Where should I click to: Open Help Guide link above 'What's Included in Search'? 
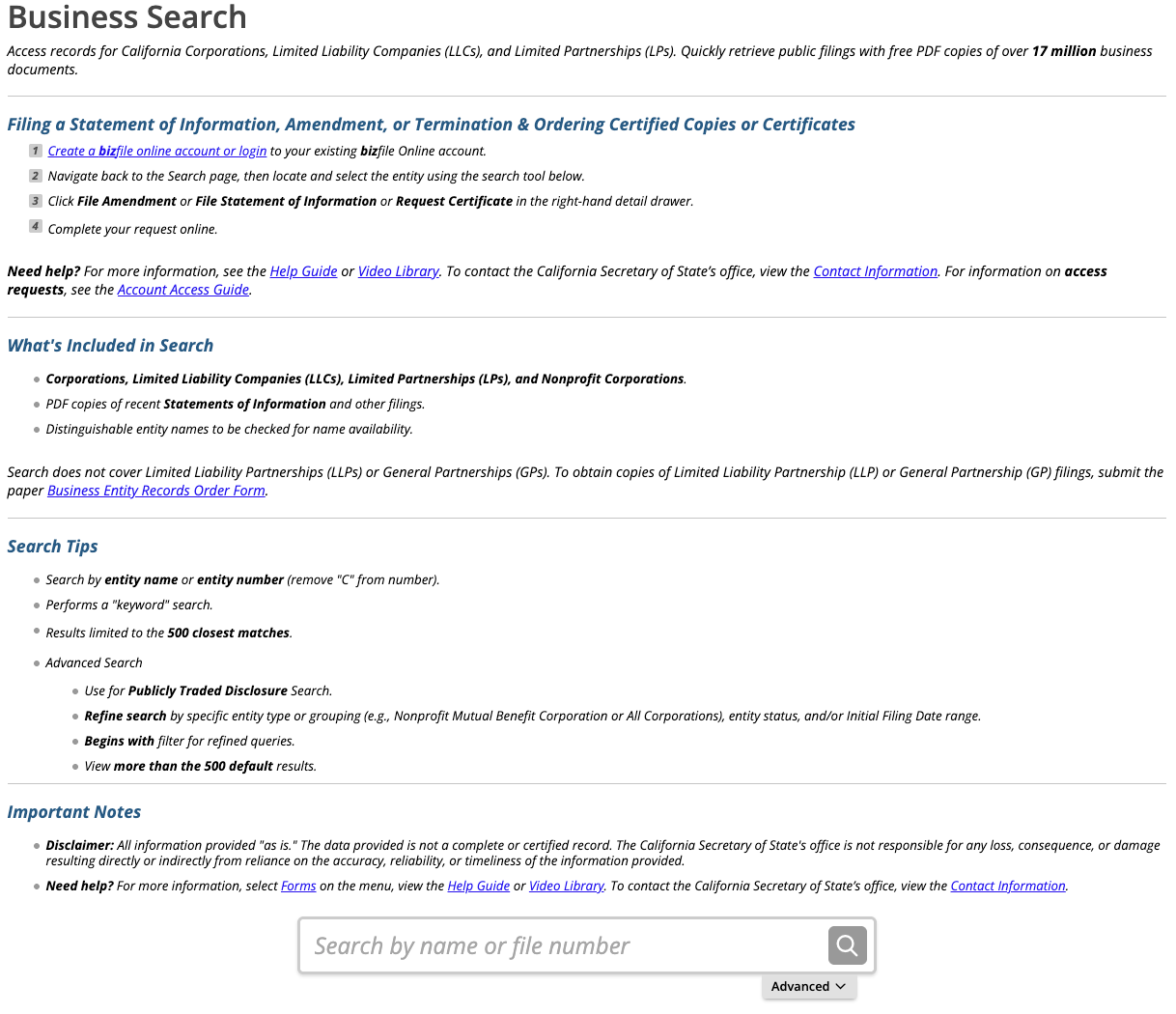point(303,271)
